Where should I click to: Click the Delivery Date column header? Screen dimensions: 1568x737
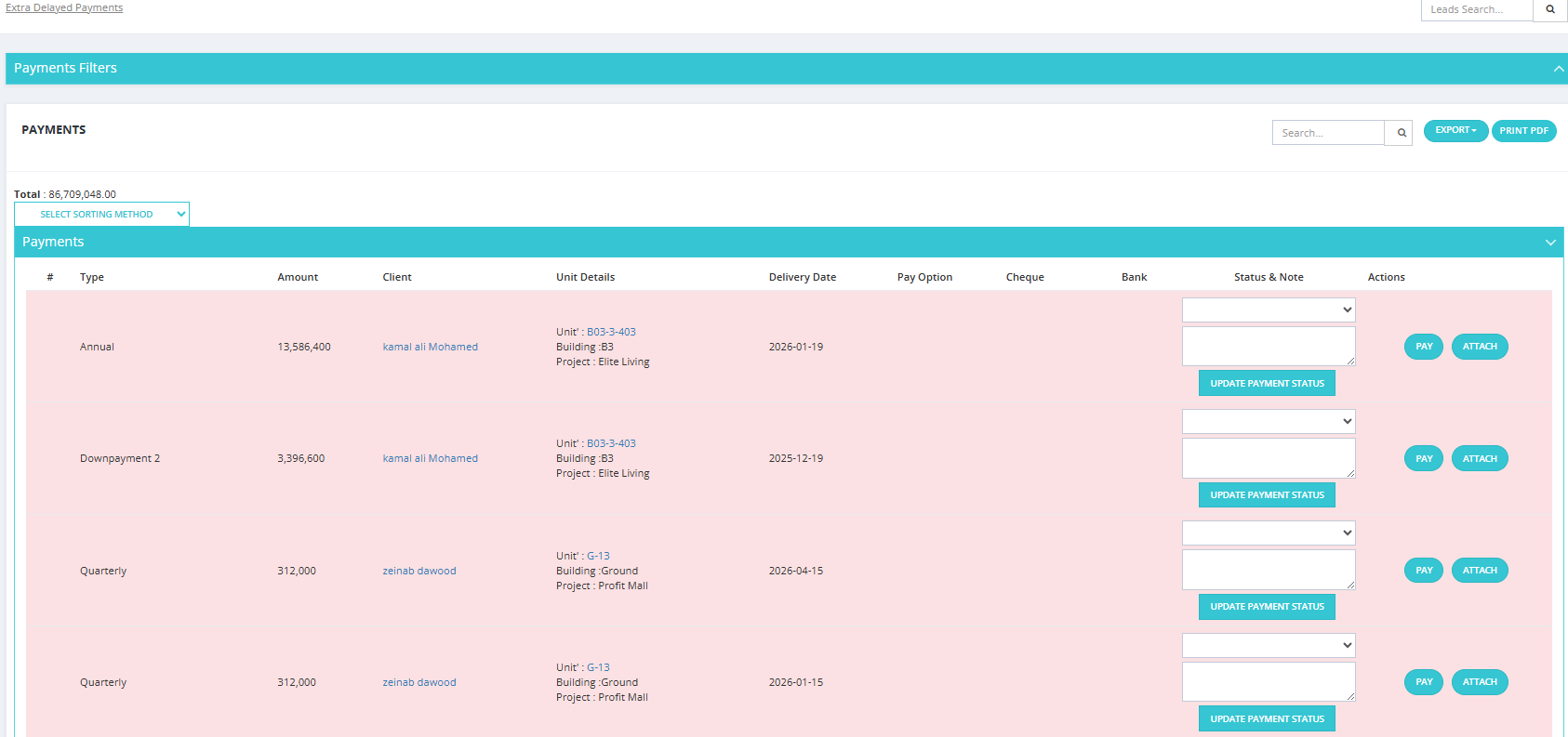coord(803,277)
